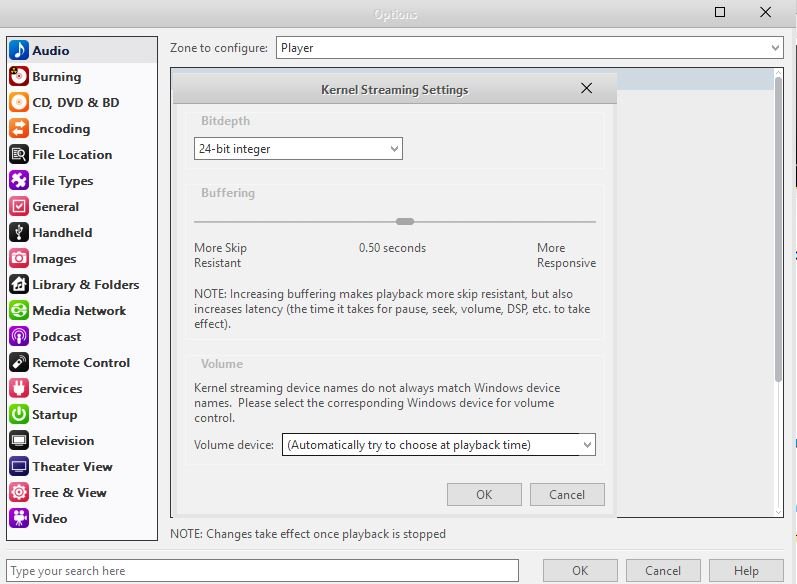The image size is (797, 584).
Task: Open File Location via its icon
Action: tap(18, 155)
